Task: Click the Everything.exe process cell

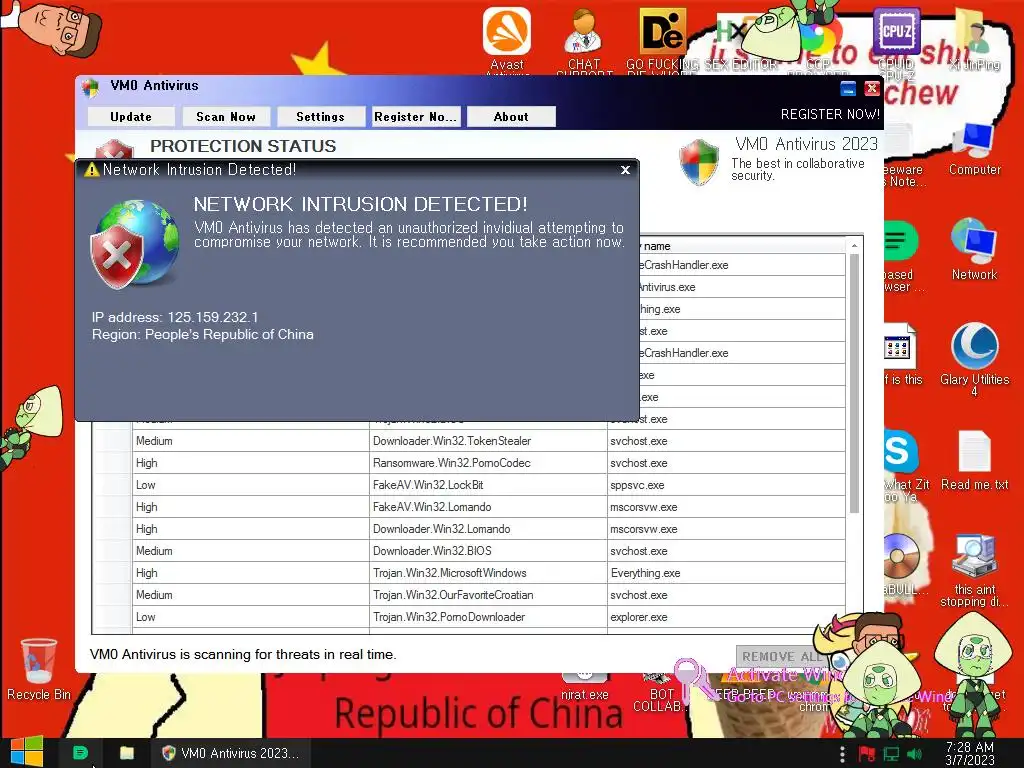Action: point(726,573)
